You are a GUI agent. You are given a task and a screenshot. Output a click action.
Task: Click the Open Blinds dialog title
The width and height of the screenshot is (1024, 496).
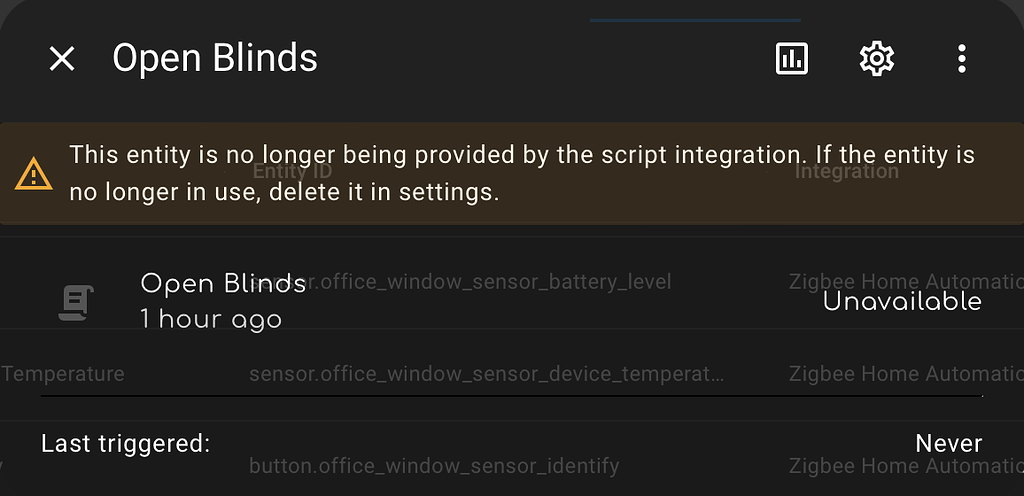click(x=215, y=59)
